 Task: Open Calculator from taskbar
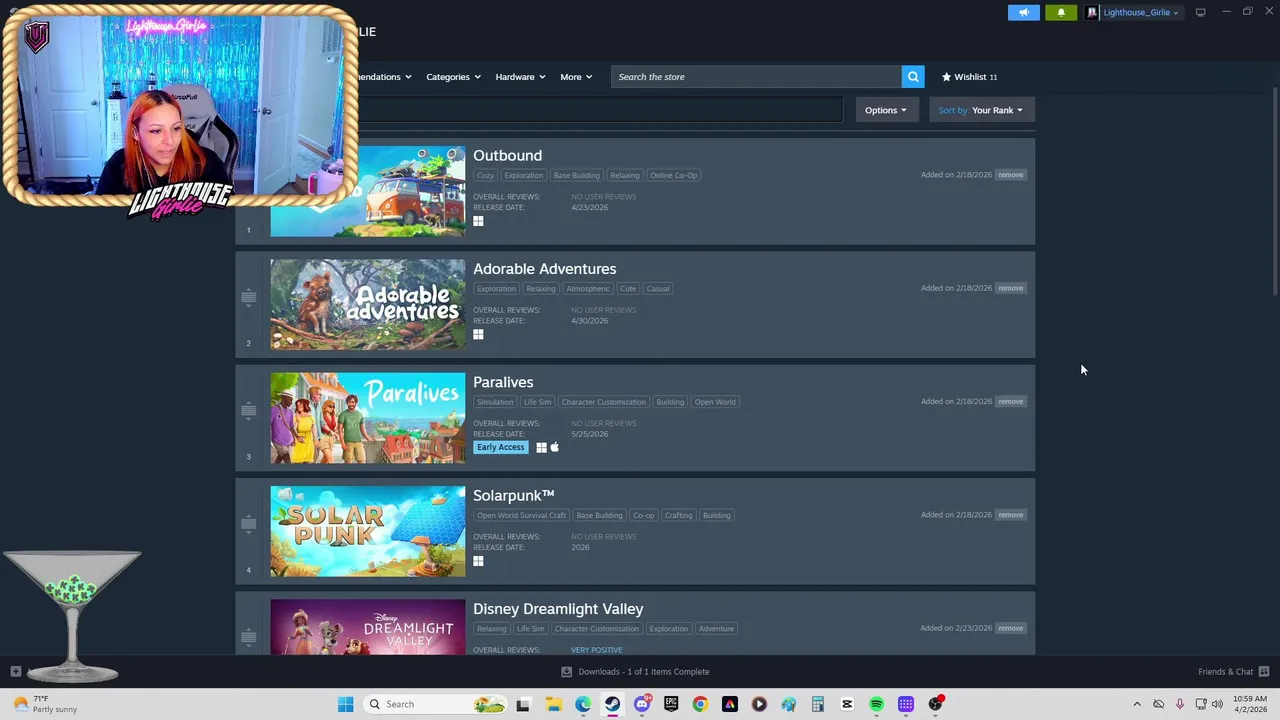(817, 704)
